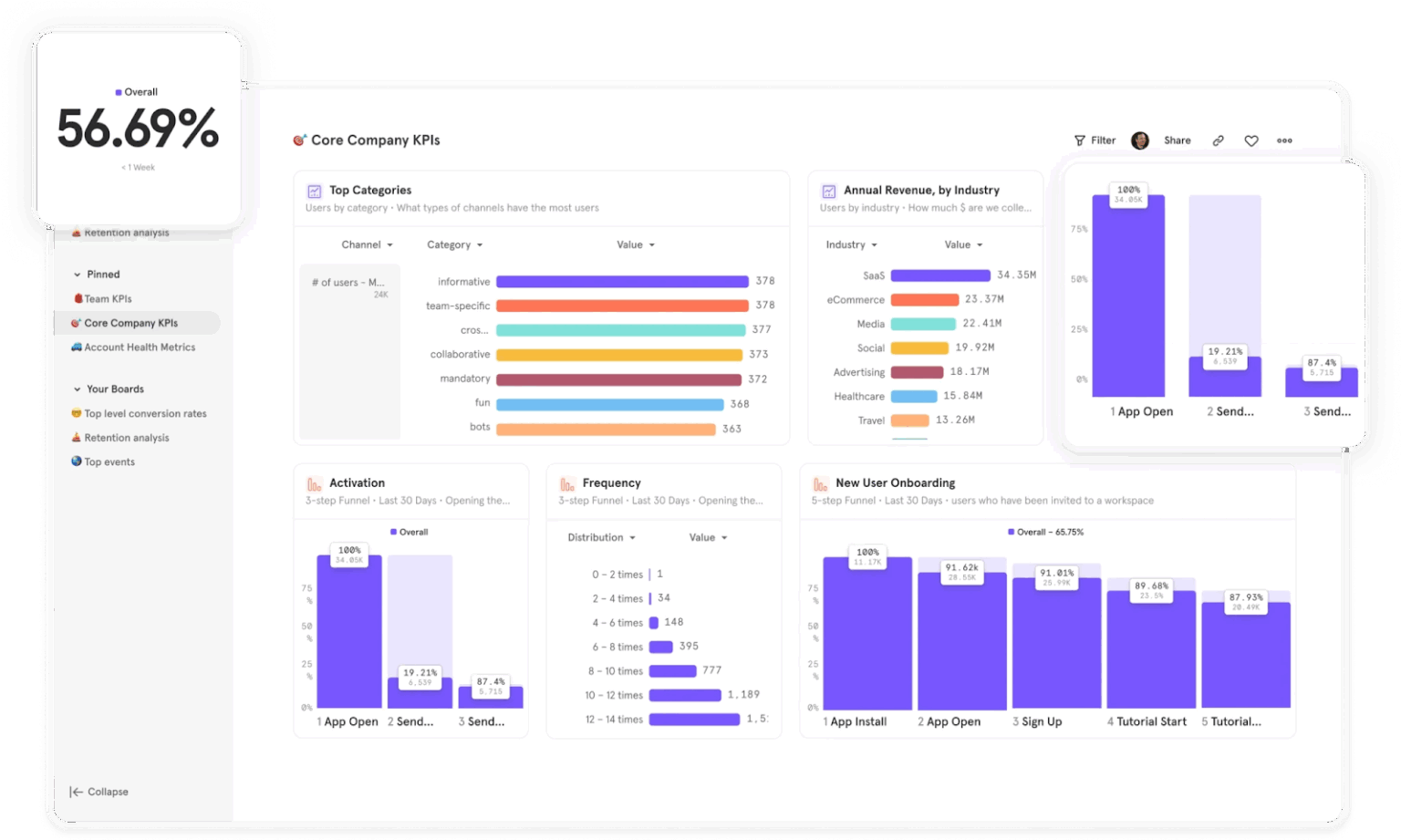1401x840 pixels.
Task: Click the user avatar next to Share
Action: point(1138,140)
